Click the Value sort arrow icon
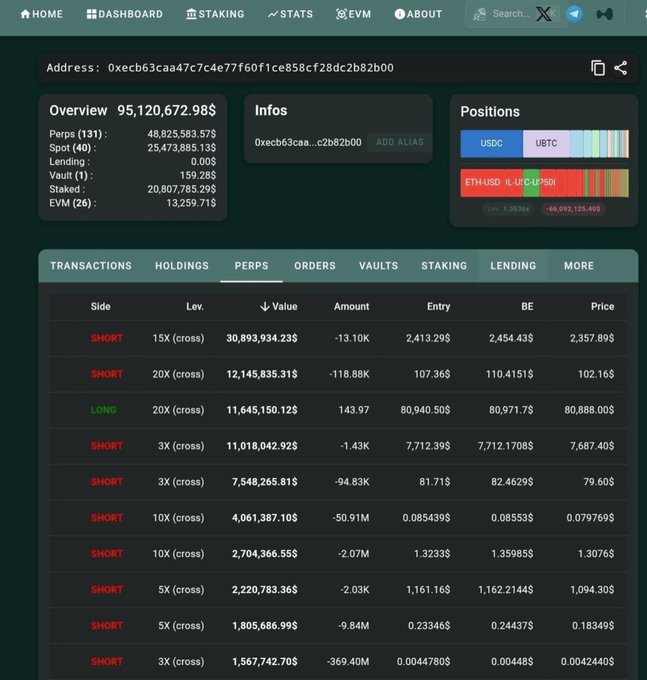The width and height of the screenshot is (647, 680). pyautogui.click(x=265, y=307)
